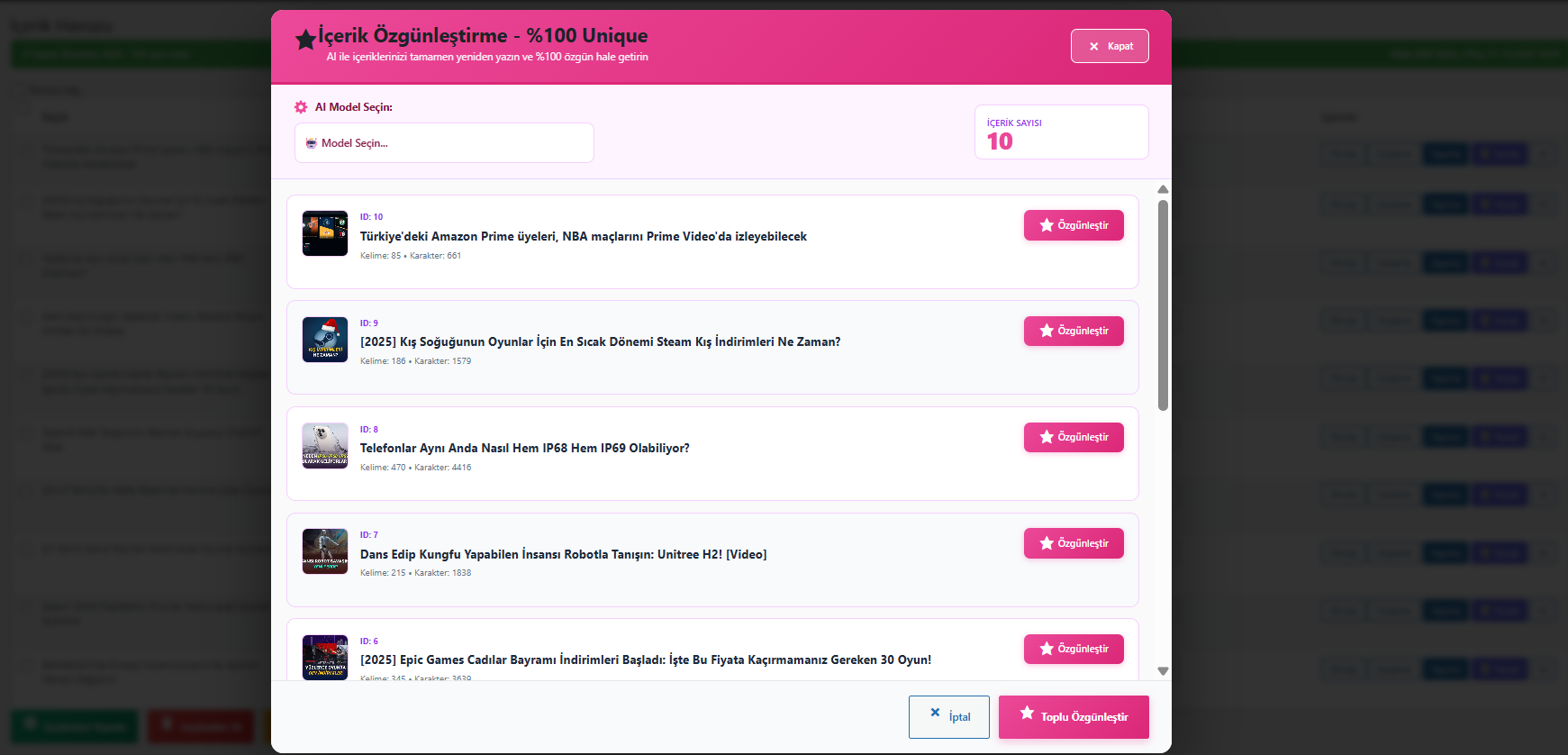Click 'Kelime: 85 • Karakter: 661' stats
This screenshot has height=755, width=1568.
point(411,256)
